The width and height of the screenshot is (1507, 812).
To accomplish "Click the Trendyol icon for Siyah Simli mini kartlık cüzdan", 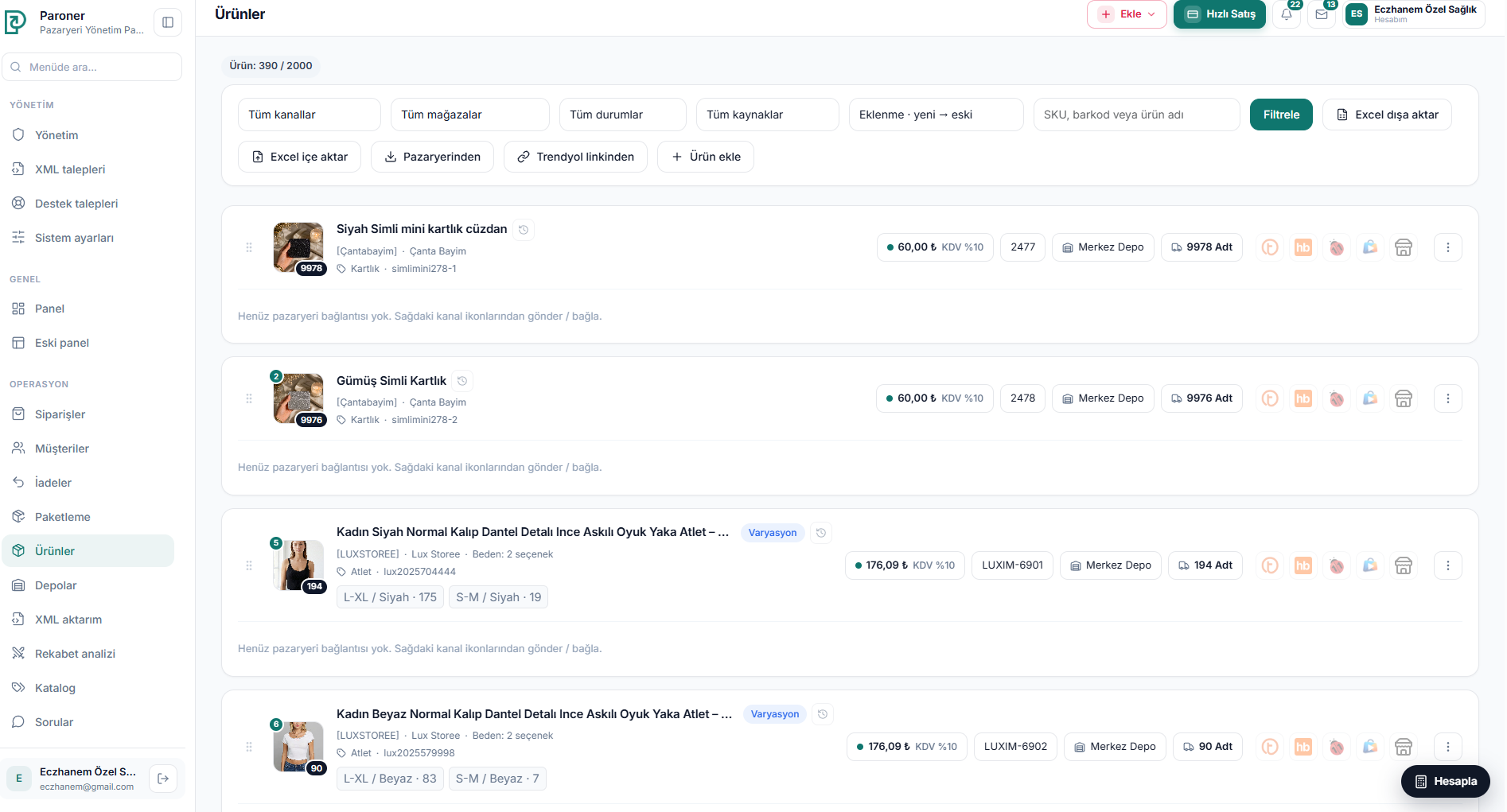I will point(1270,247).
